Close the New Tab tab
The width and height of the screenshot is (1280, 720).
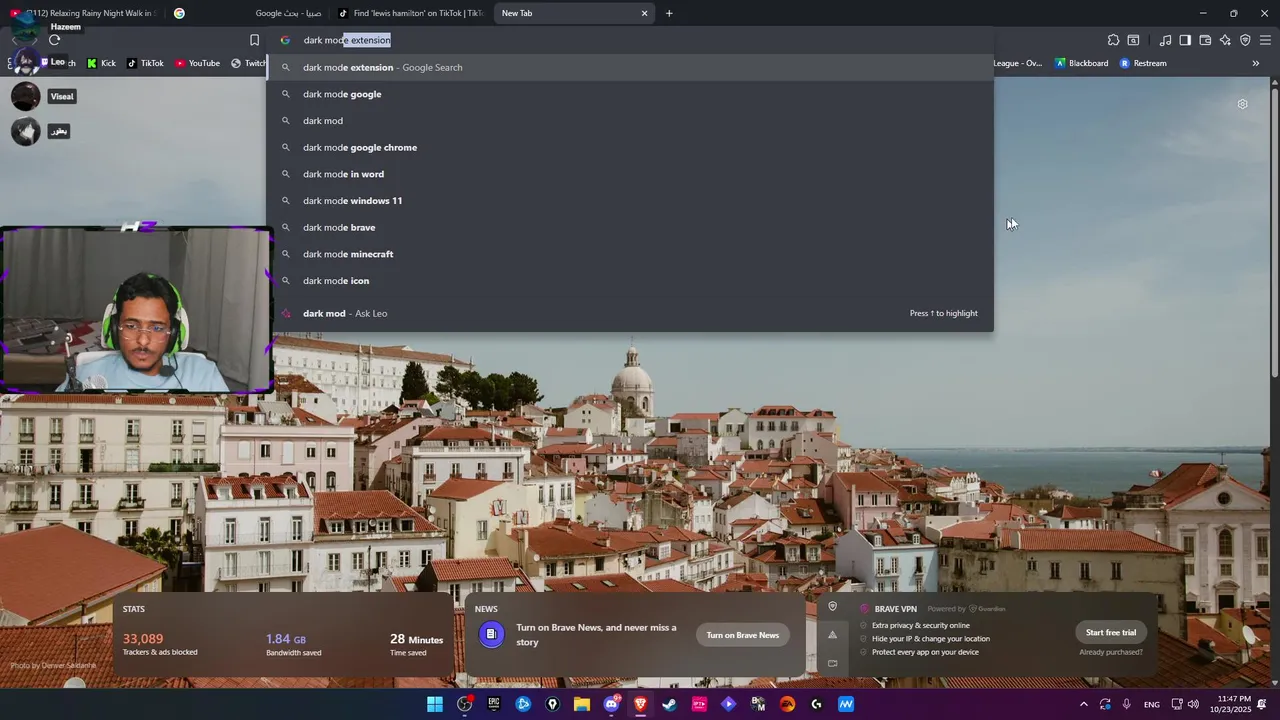[x=644, y=13]
